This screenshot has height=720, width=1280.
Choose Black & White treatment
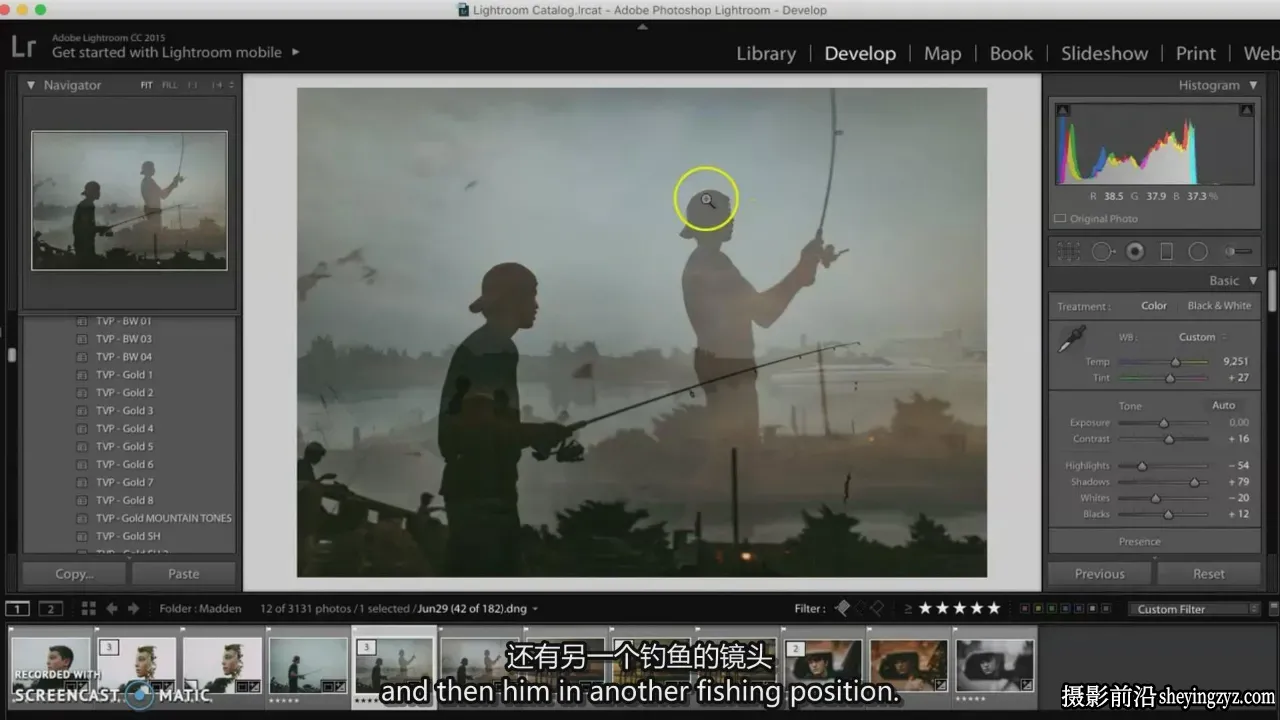click(1219, 306)
